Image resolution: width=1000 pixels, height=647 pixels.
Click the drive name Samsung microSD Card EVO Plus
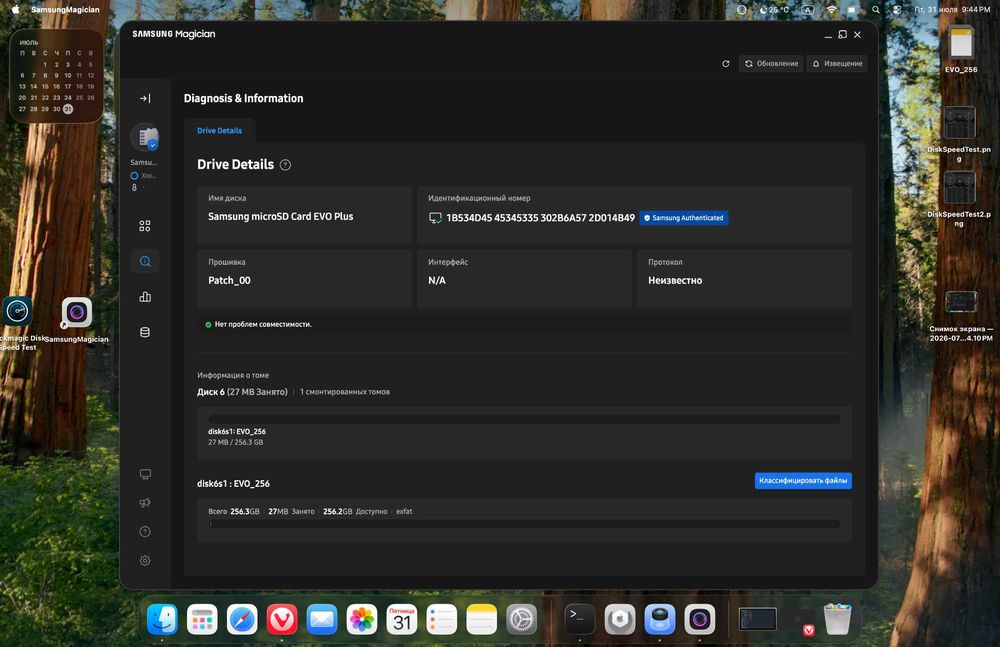point(281,216)
